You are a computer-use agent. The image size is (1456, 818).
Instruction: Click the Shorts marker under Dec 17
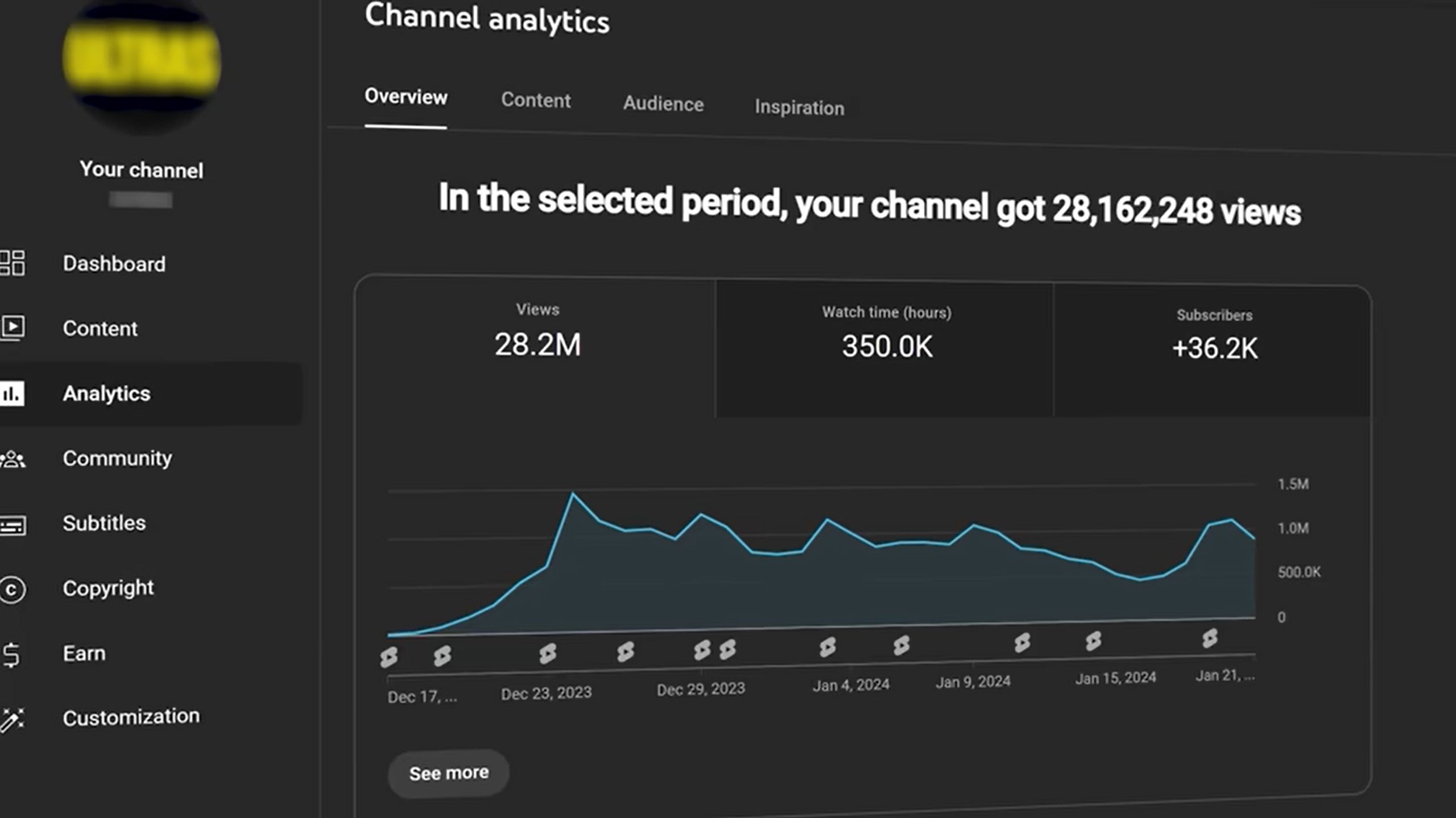(x=388, y=657)
